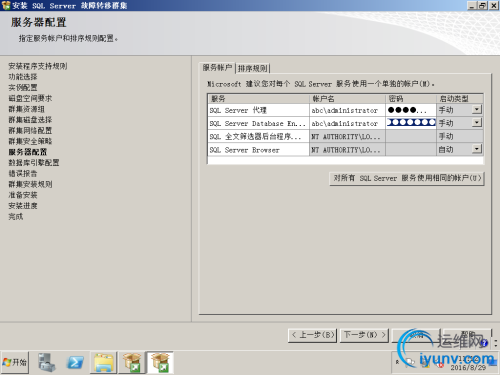Open Server Manager from the taskbar
This screenshot has height=375, width=500.
click(x=47, y=362)
